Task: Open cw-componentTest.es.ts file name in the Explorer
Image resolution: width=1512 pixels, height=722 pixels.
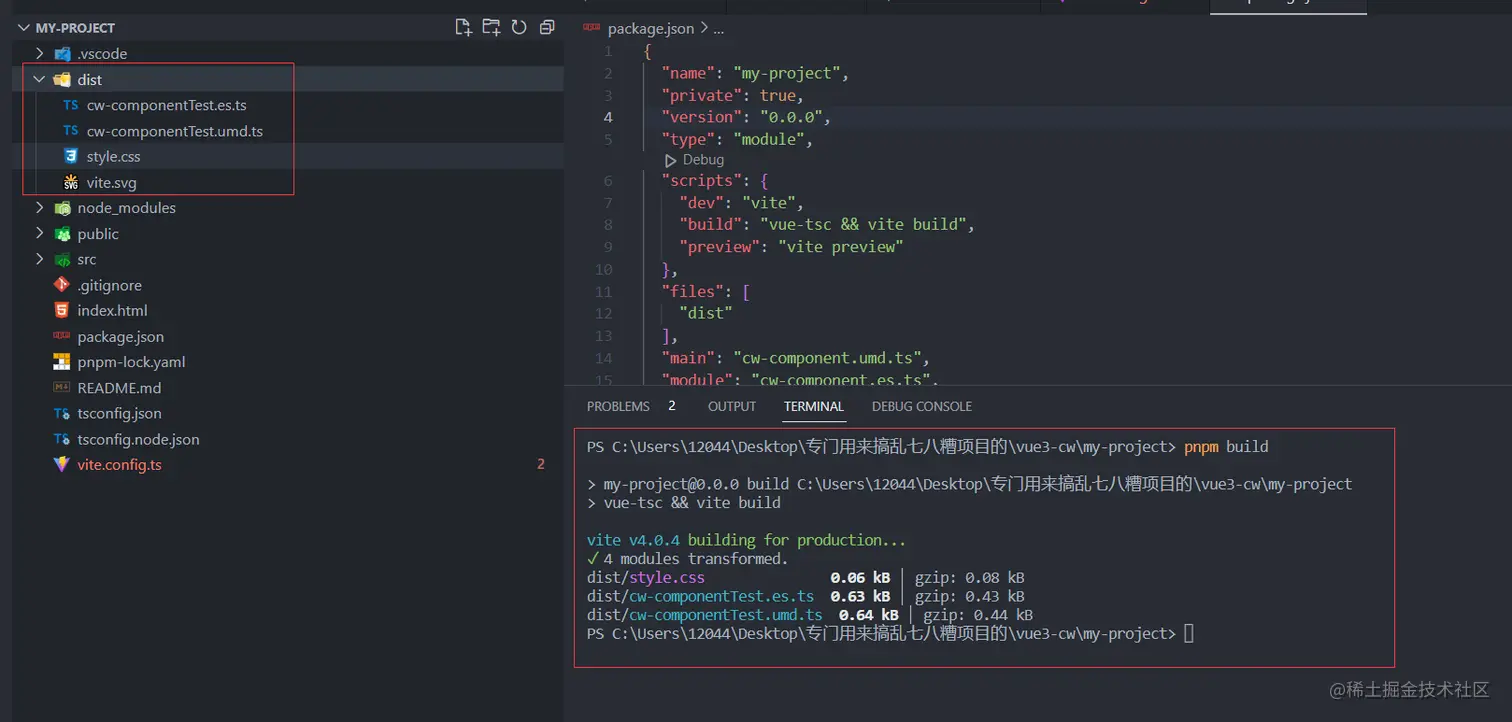Action: click(167, 105)
